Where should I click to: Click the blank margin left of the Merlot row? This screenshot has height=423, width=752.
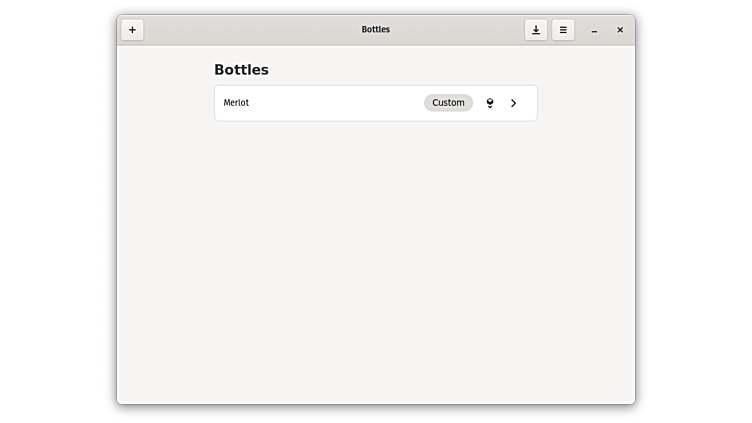165,103
